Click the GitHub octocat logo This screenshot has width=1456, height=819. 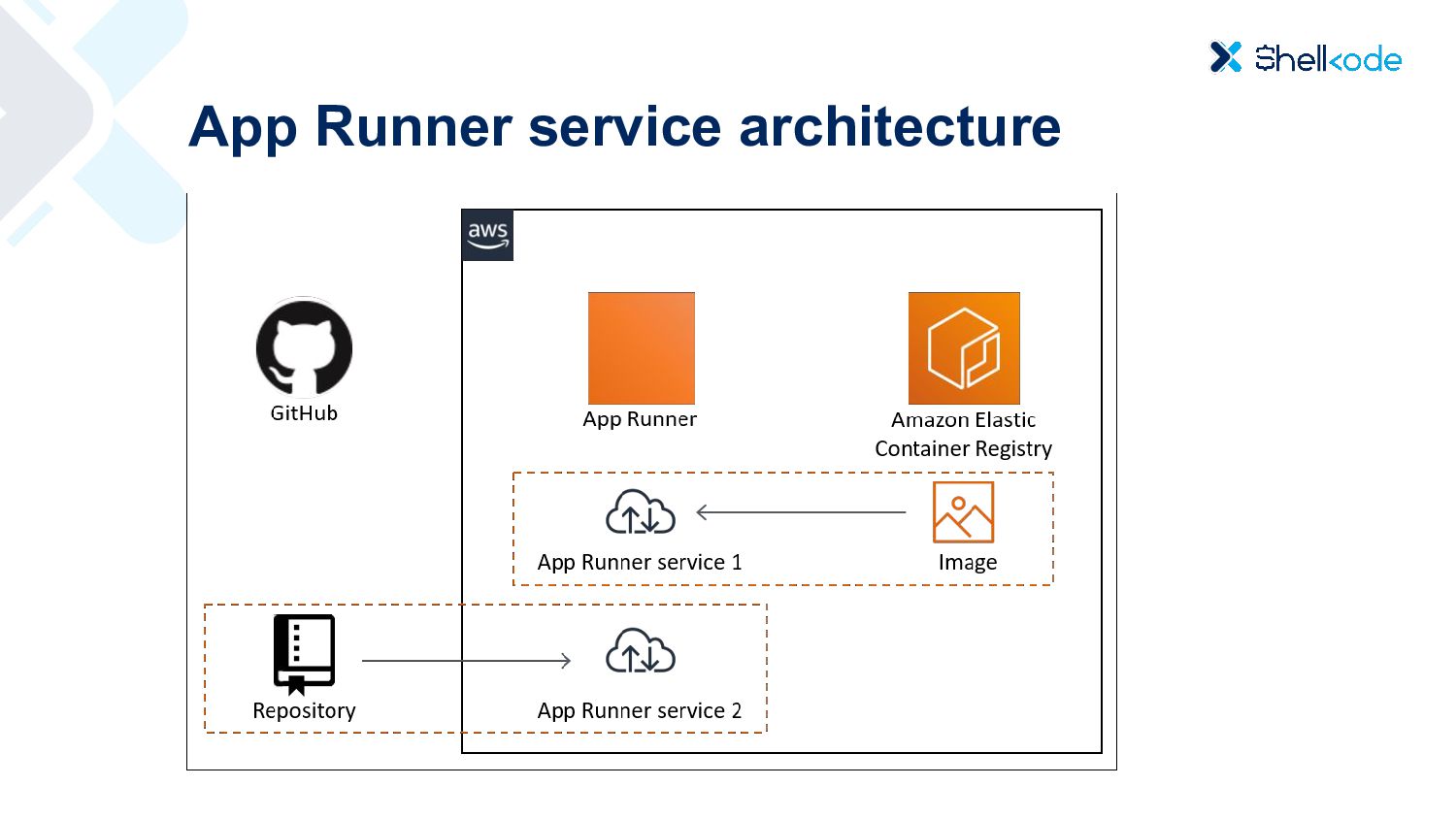304,346
